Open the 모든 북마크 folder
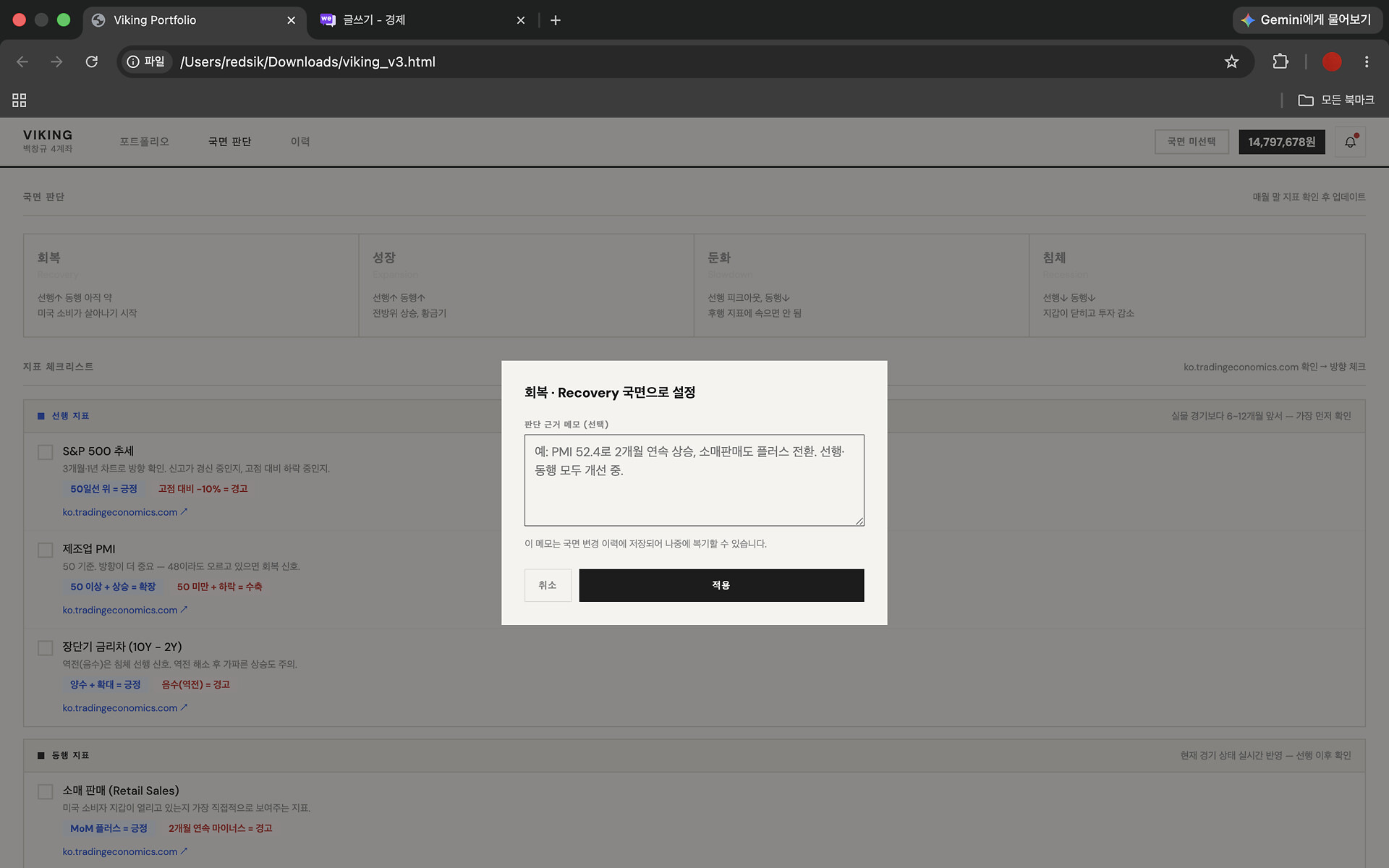 pos(1336,100)
